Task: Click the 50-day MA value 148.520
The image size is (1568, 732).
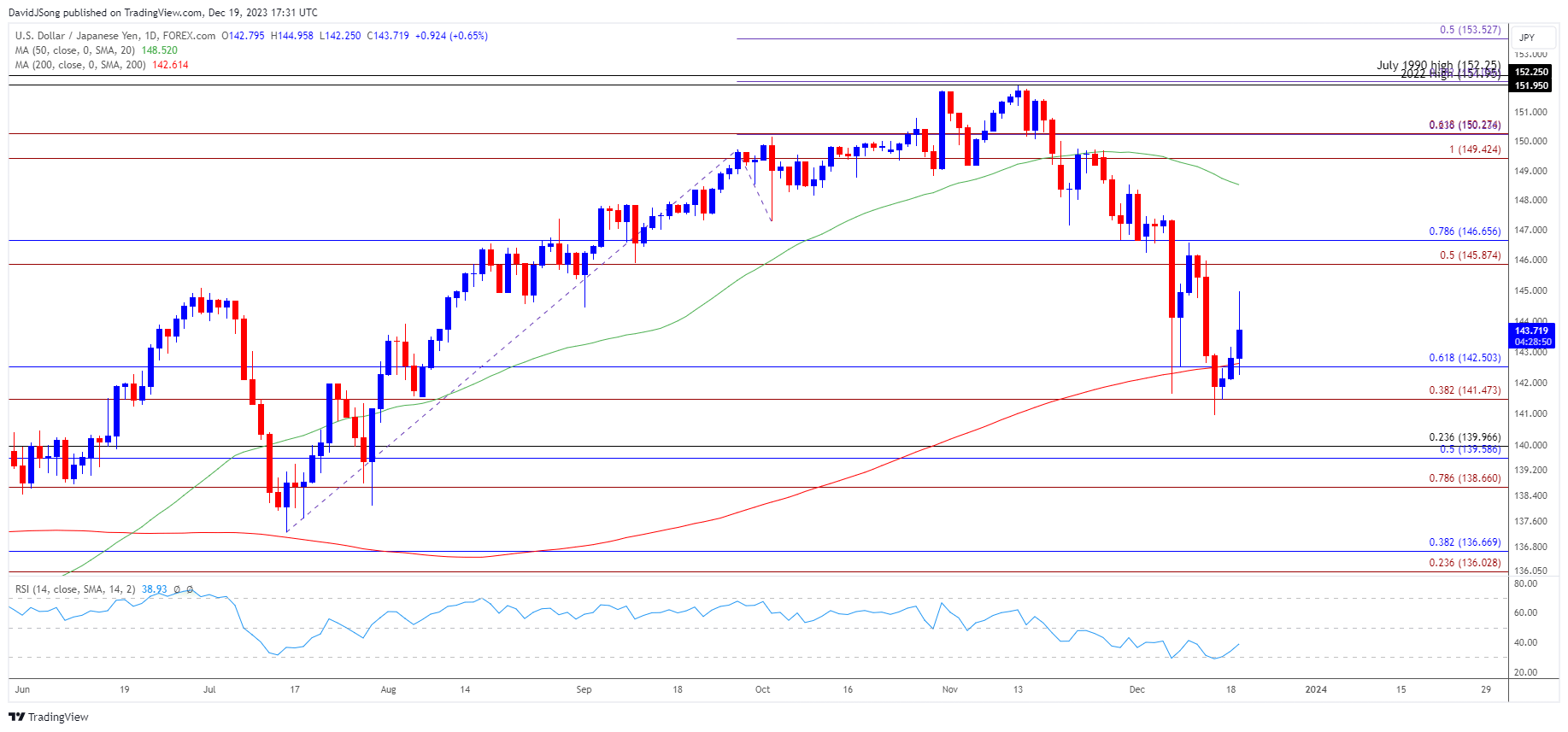Action: [160, 50]
